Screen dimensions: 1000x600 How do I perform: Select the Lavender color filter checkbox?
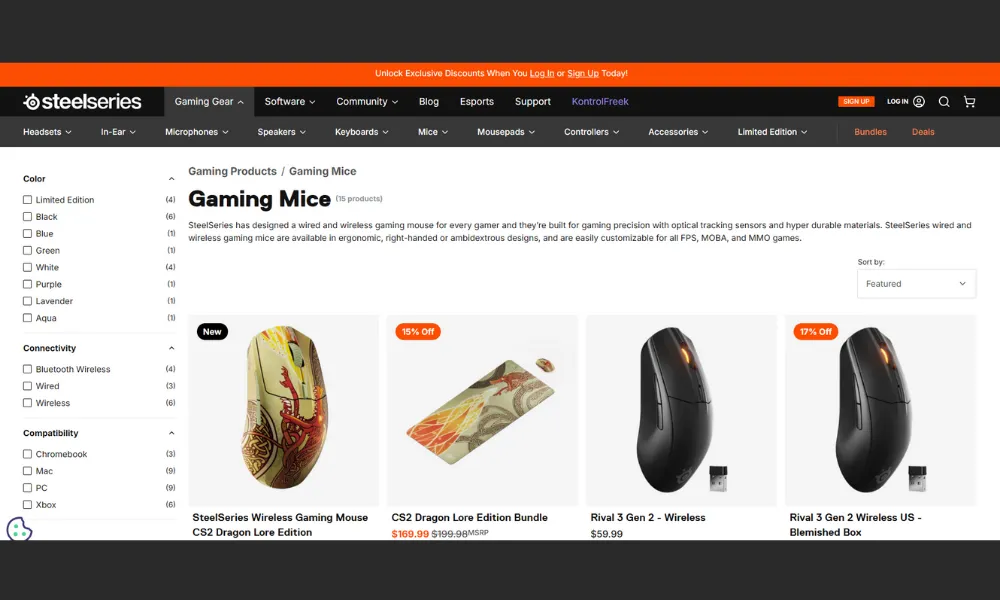(x=27, y=301)
